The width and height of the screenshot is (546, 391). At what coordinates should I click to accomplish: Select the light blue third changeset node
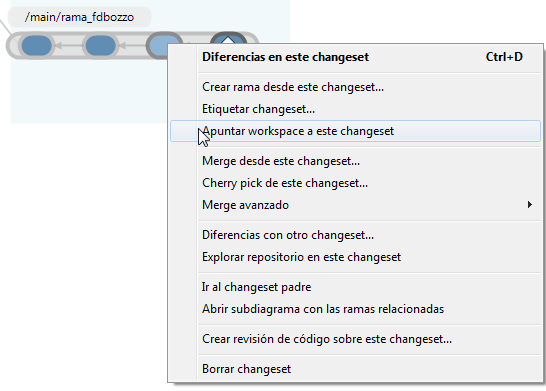coord(158,45)
